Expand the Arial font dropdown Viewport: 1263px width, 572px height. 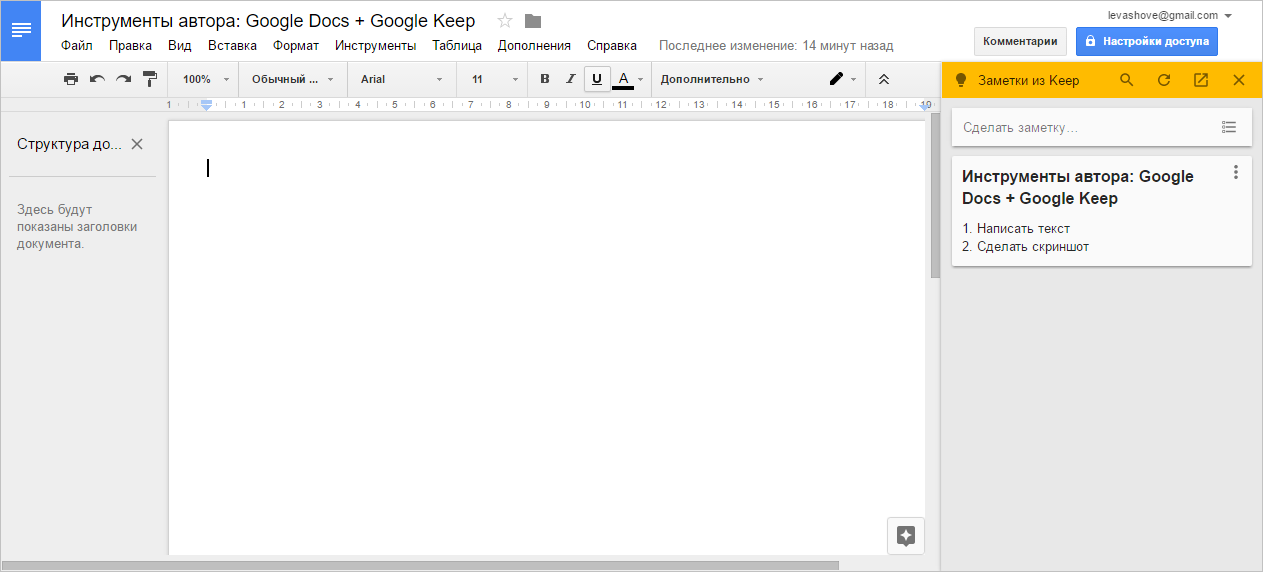tap(400, 79)
